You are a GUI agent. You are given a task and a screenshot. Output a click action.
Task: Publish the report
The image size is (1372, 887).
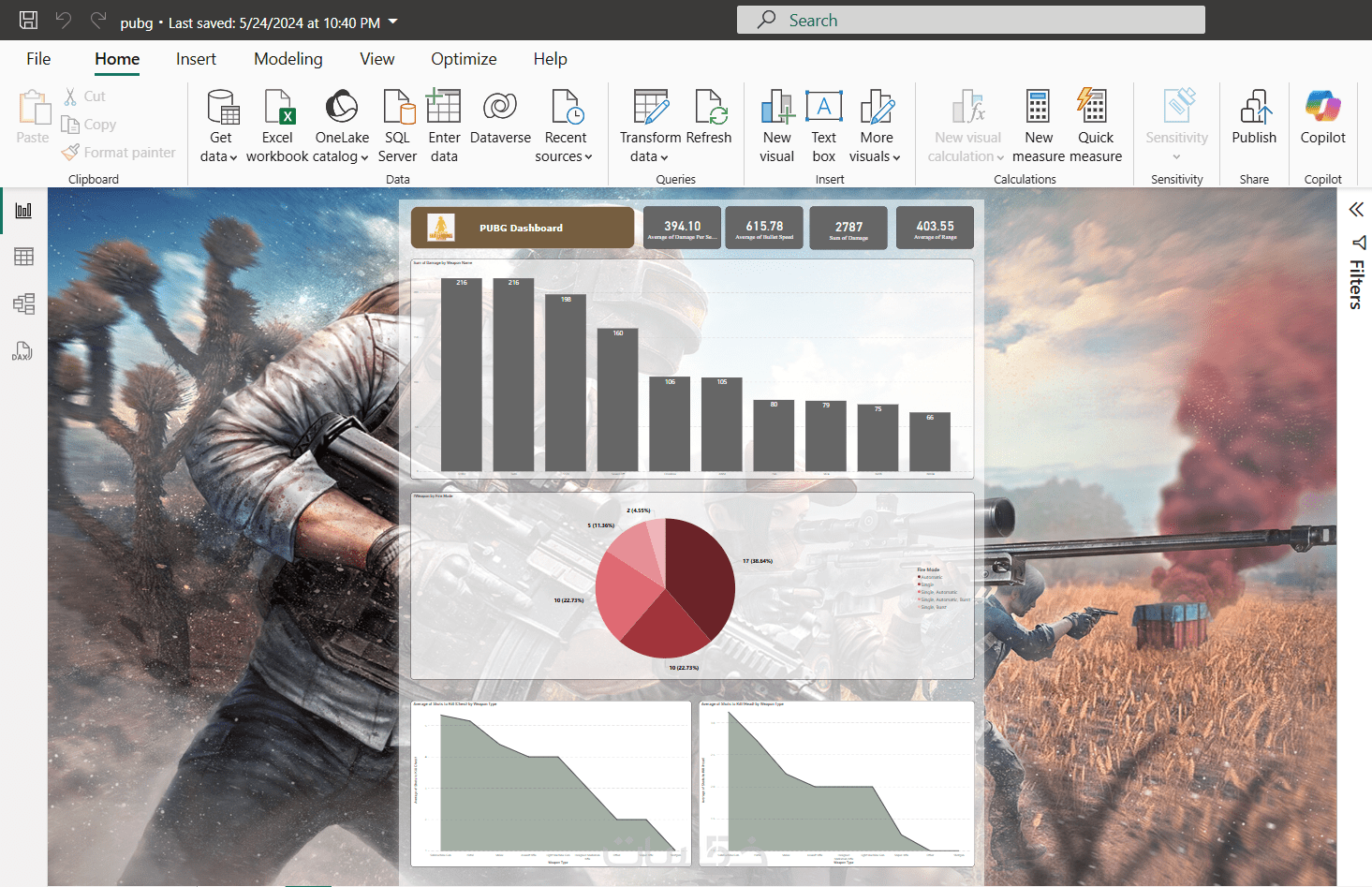(x=1254, y=118)
